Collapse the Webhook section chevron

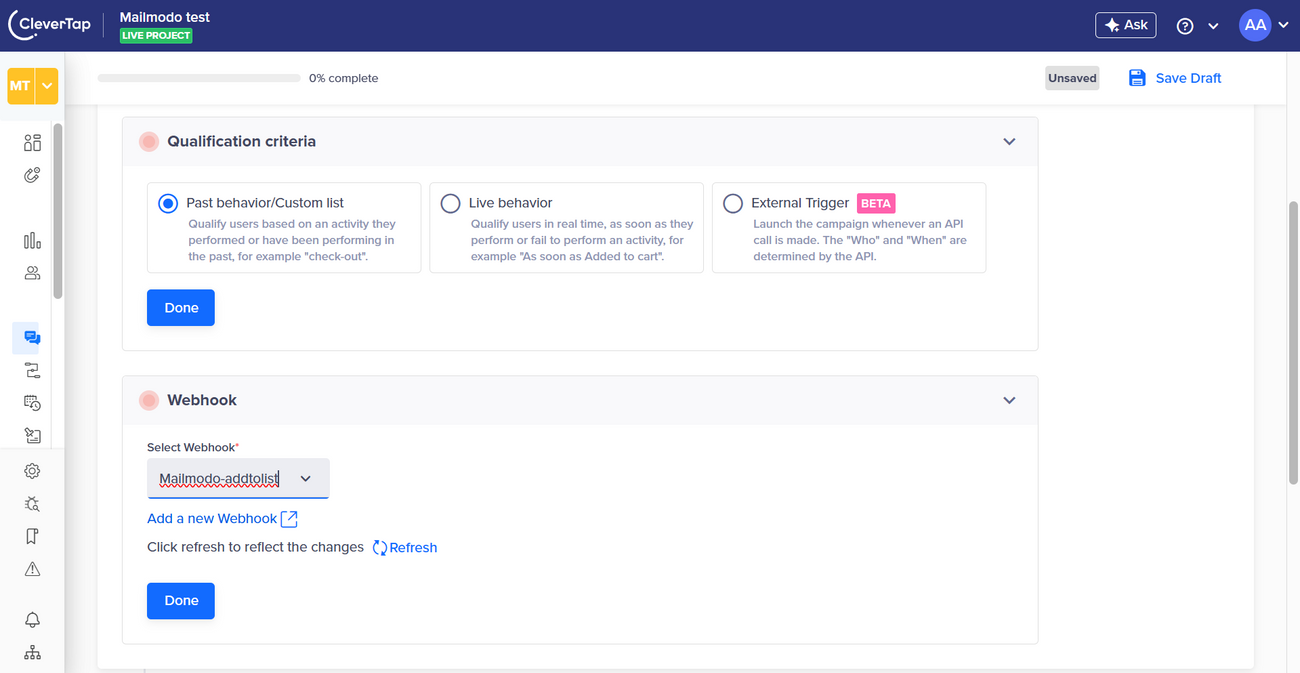click(x=1009, y=400)
